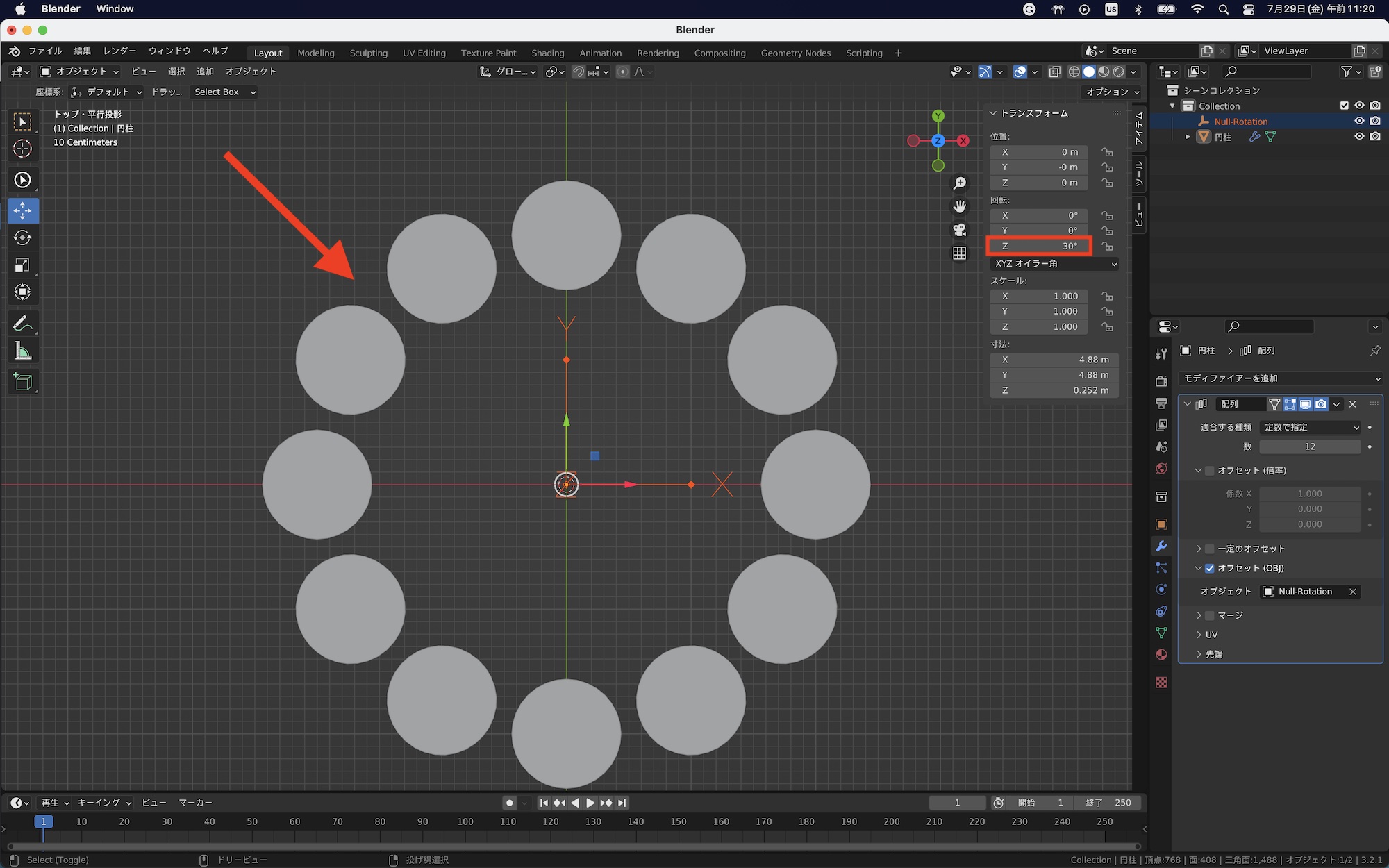
Task: Toggle camera view icon in viewport
Action: click(959, 230)
